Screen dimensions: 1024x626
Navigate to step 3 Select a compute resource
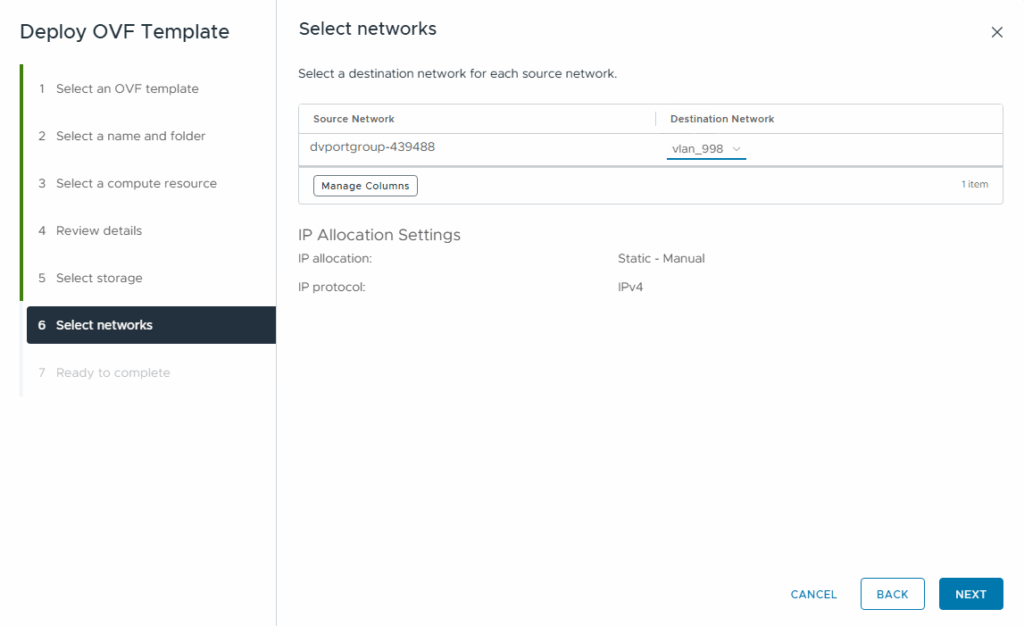point(136,184)
